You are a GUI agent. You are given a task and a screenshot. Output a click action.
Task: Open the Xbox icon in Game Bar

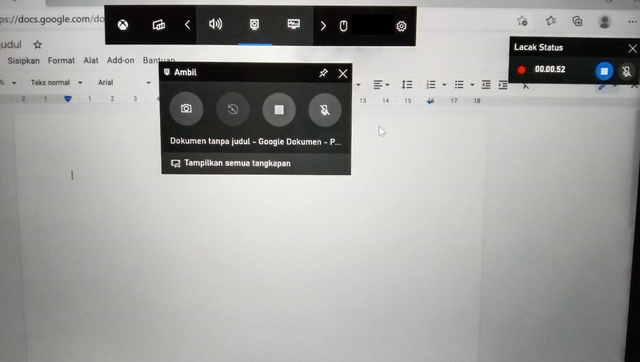click(123, 25)
